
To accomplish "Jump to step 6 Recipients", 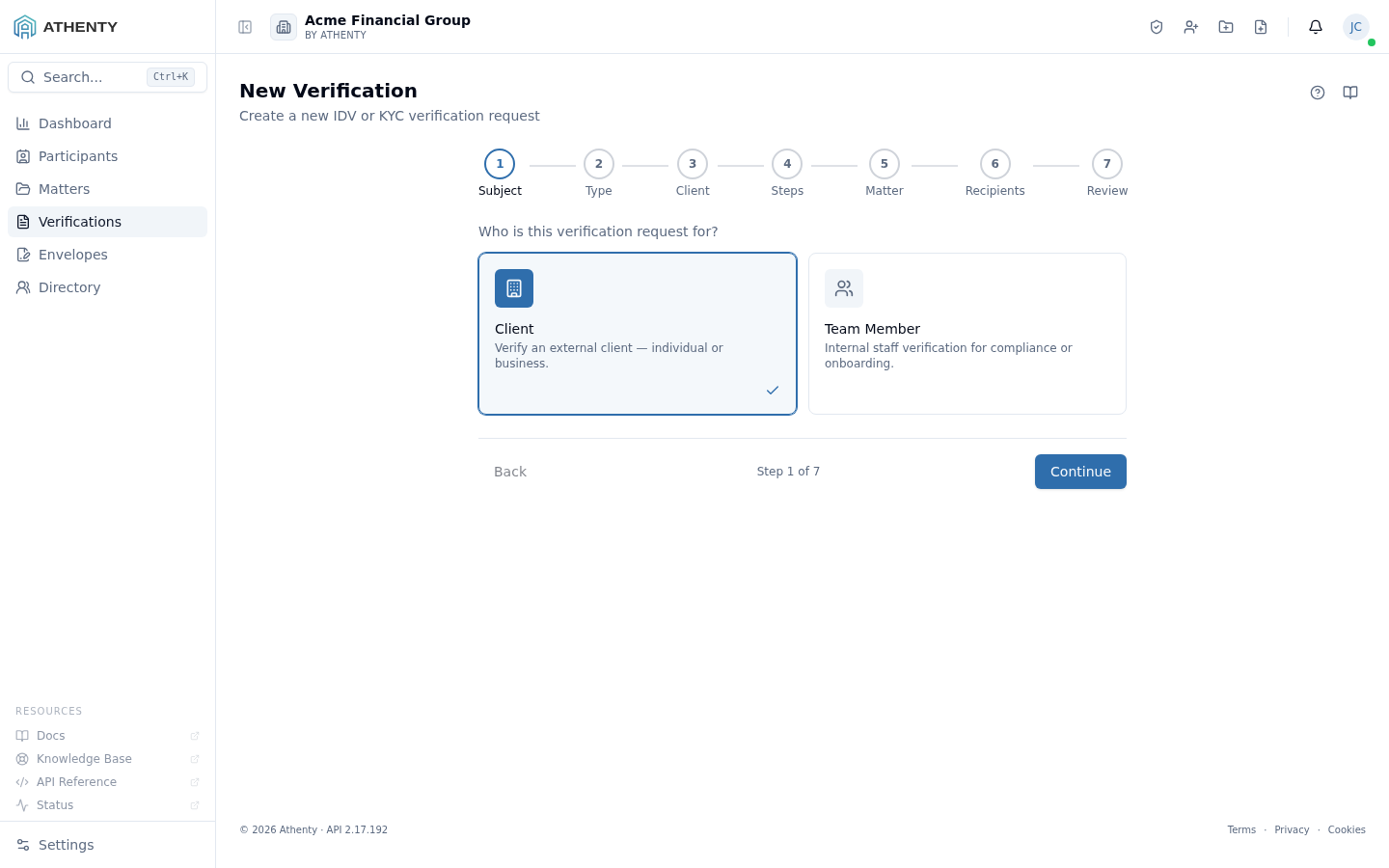I will coord(995,174).
